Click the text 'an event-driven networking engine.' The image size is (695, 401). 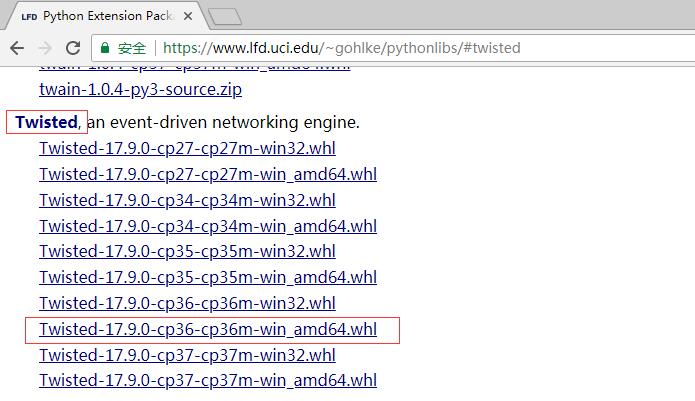click(x=223, y=122)
